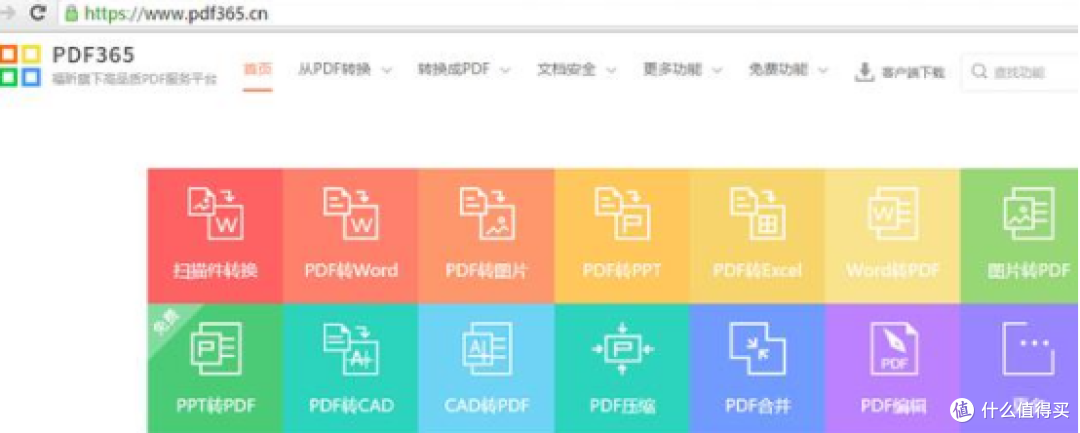
Task: Click the 图片转PDF label text
Action: pos(1028,271)
